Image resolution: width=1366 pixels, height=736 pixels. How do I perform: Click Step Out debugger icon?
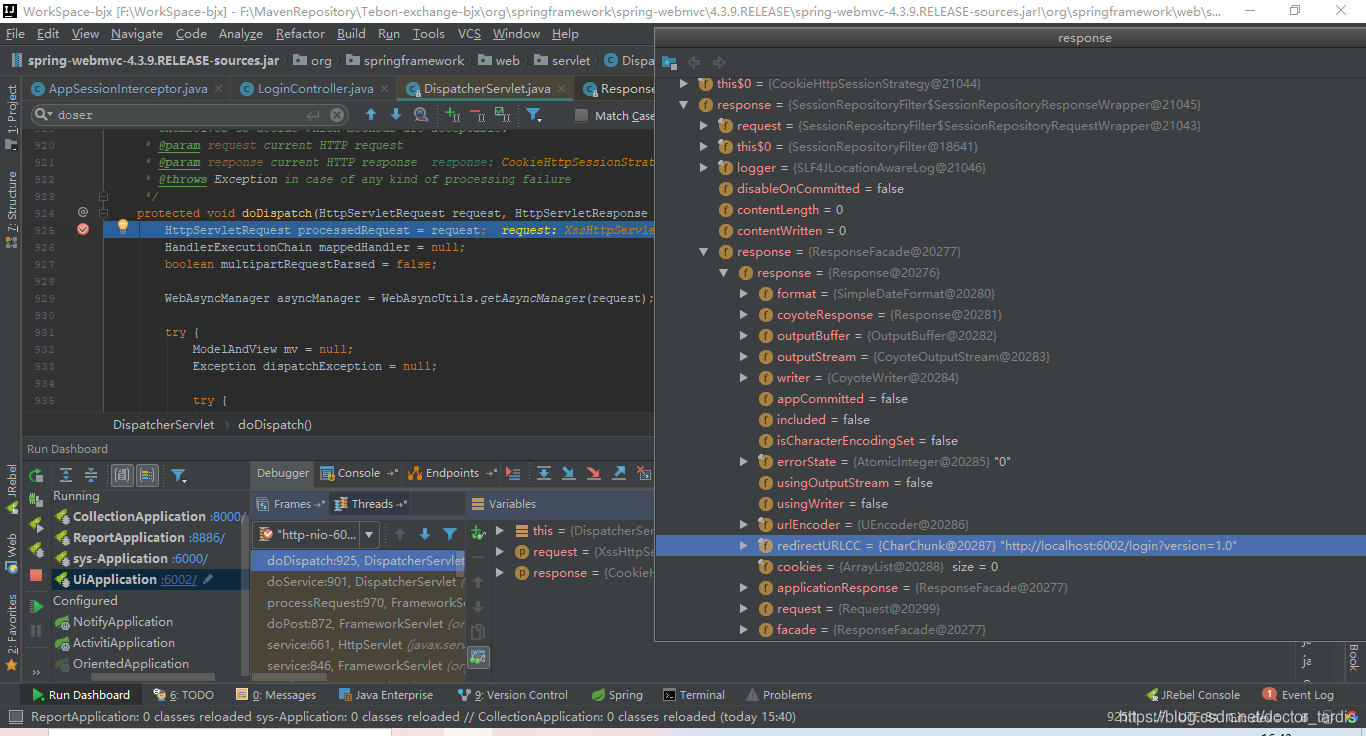pos(620,473)
